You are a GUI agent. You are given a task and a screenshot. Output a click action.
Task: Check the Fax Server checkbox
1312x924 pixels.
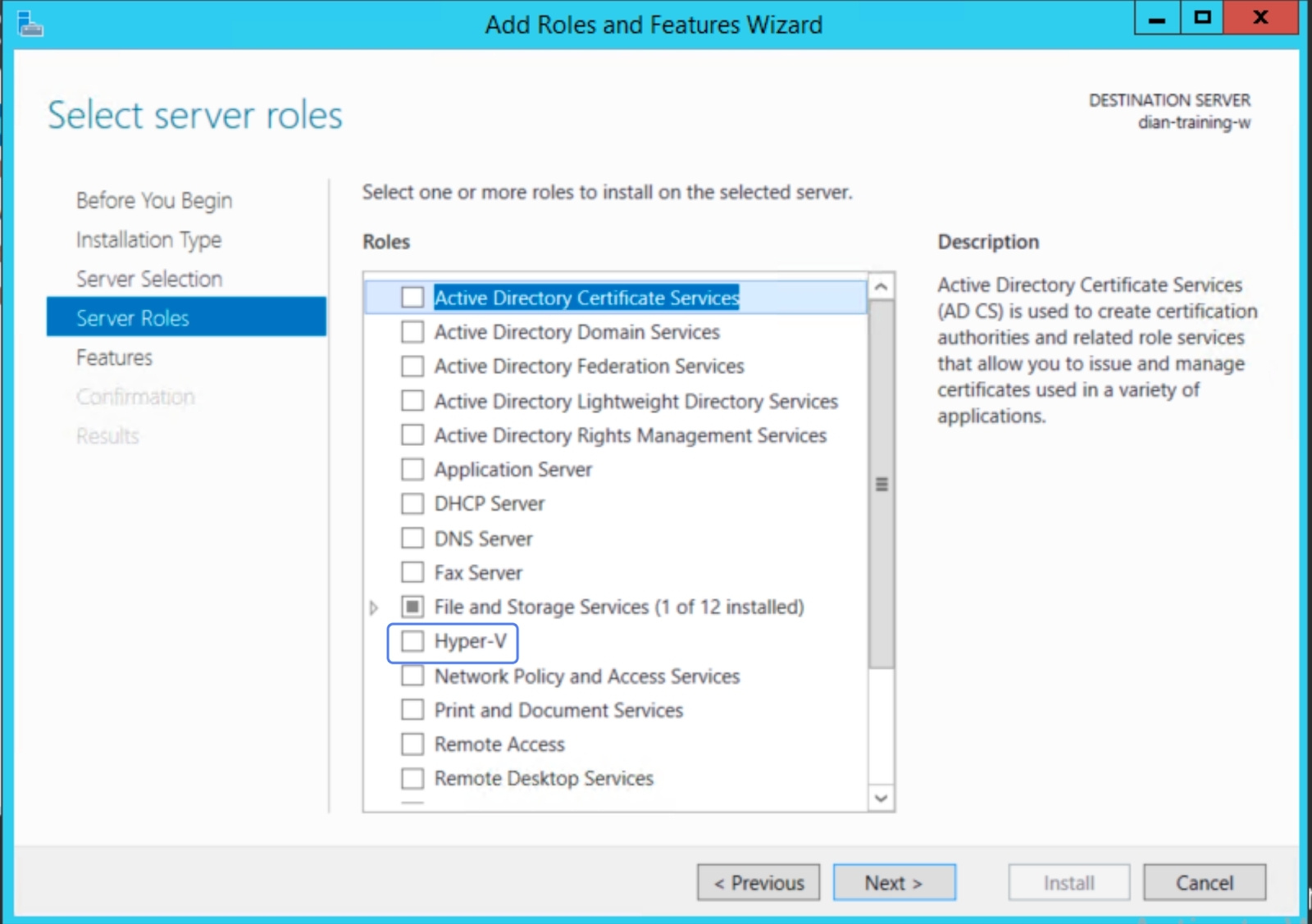(x=412, y=572)
